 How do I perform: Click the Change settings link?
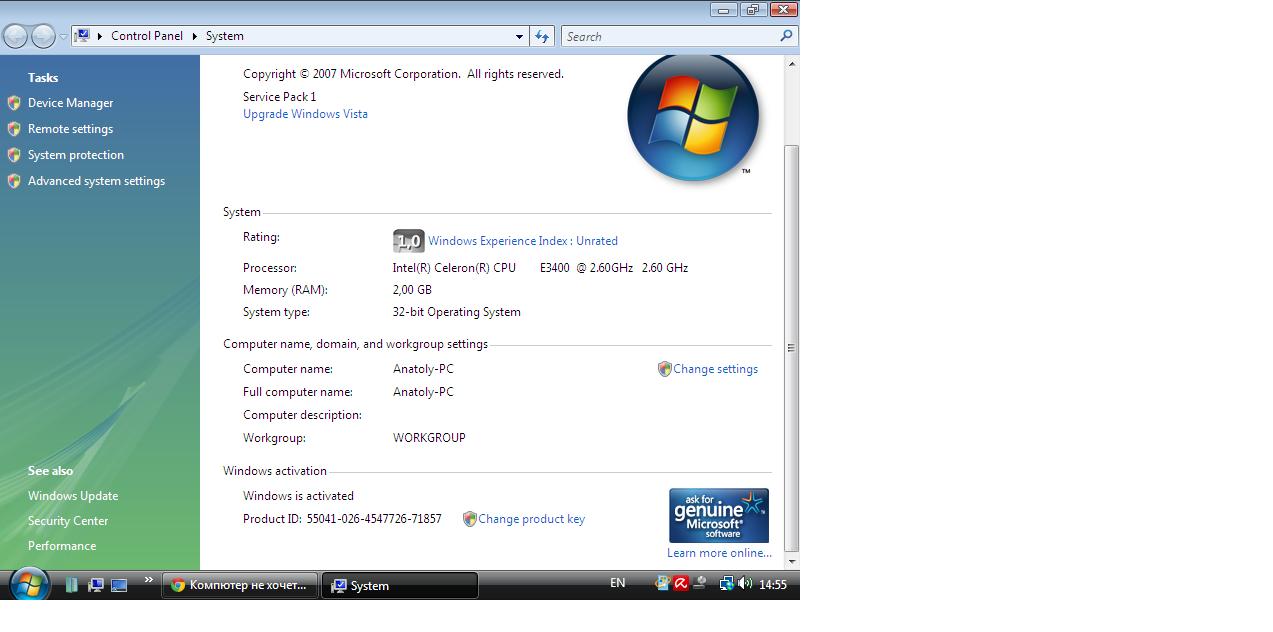click(715, 369)
